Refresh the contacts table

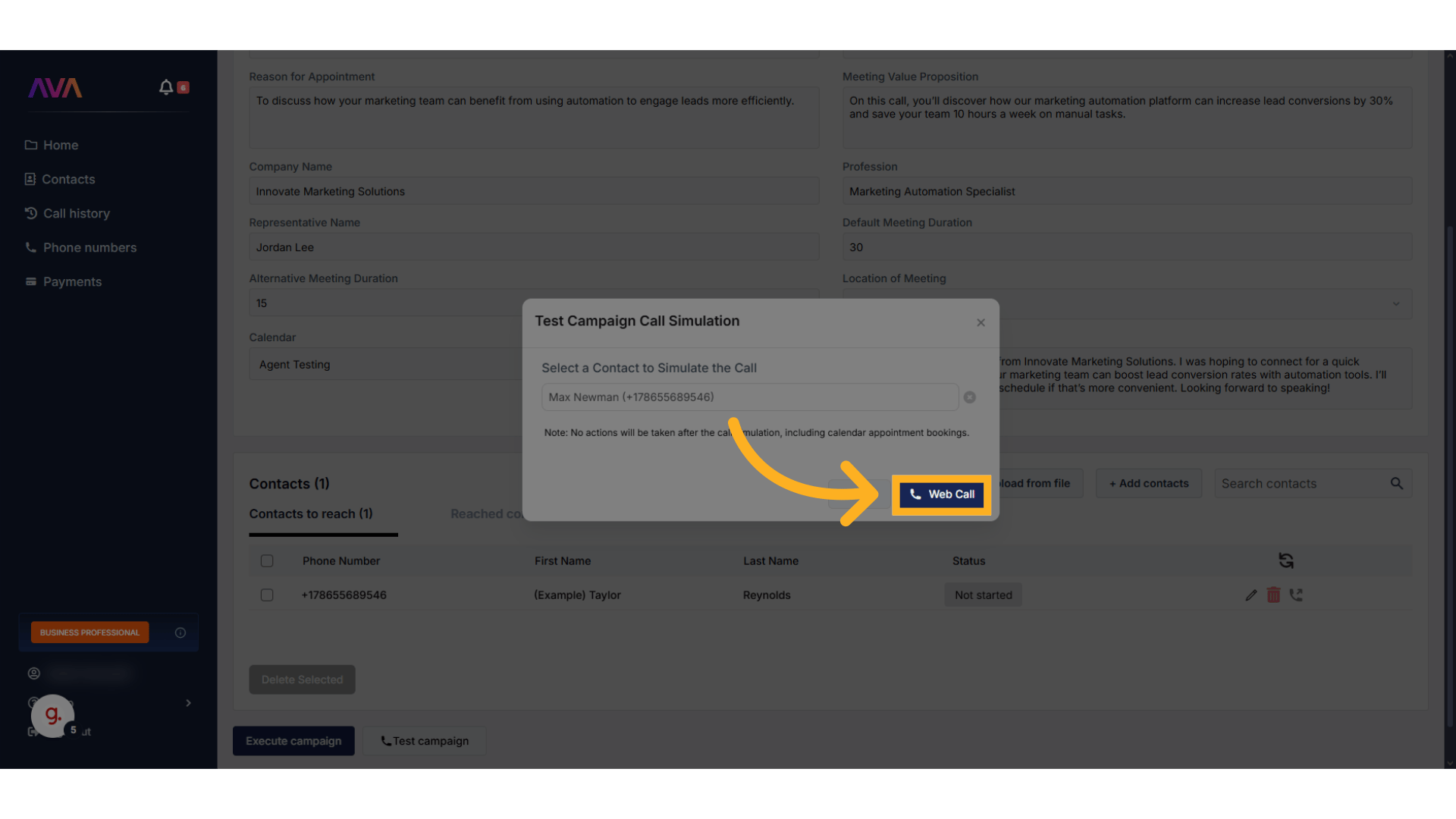[x=1286, y=560]
